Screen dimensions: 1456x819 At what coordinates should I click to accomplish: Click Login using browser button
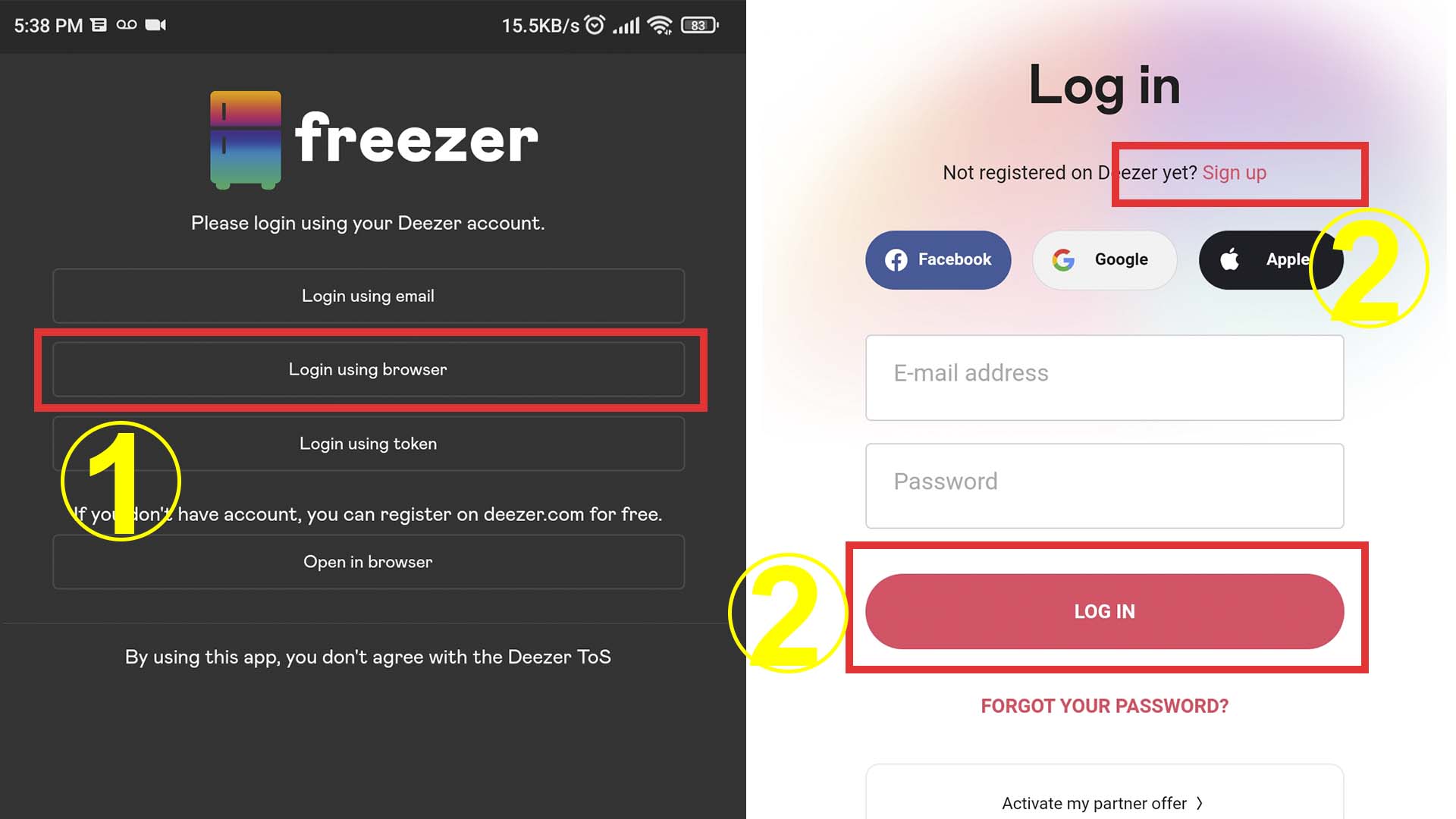368,369
